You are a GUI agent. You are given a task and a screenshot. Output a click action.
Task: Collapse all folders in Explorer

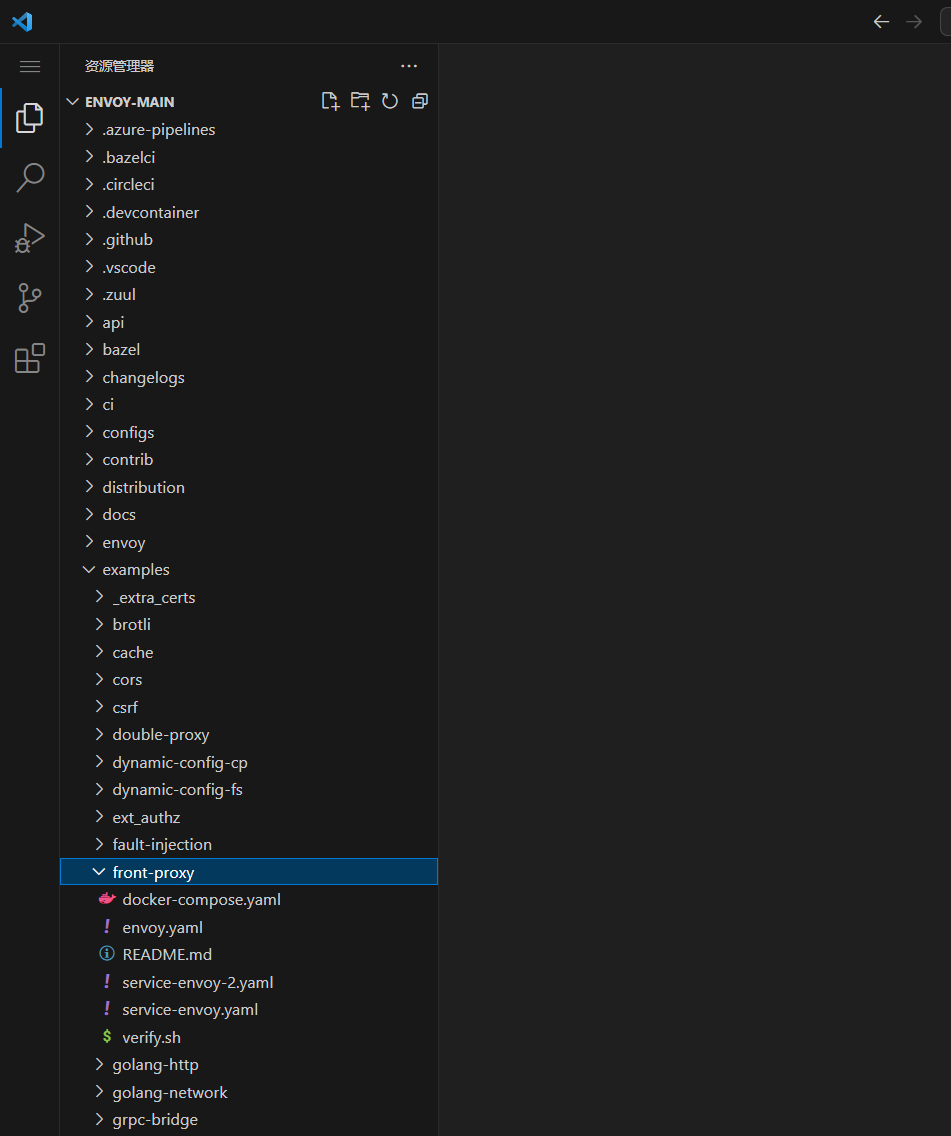point(420,101)
